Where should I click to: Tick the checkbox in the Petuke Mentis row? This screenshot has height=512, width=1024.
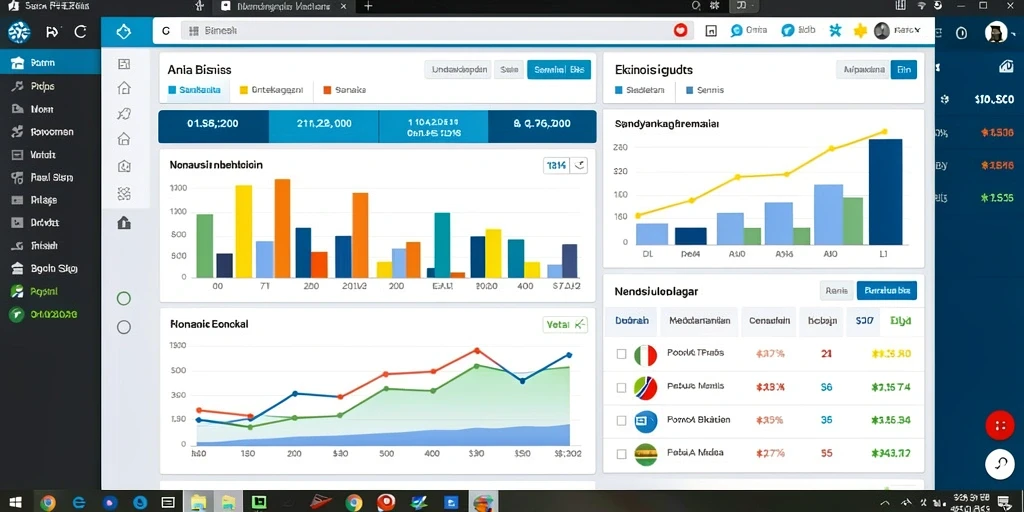click(x=621, y=387)
